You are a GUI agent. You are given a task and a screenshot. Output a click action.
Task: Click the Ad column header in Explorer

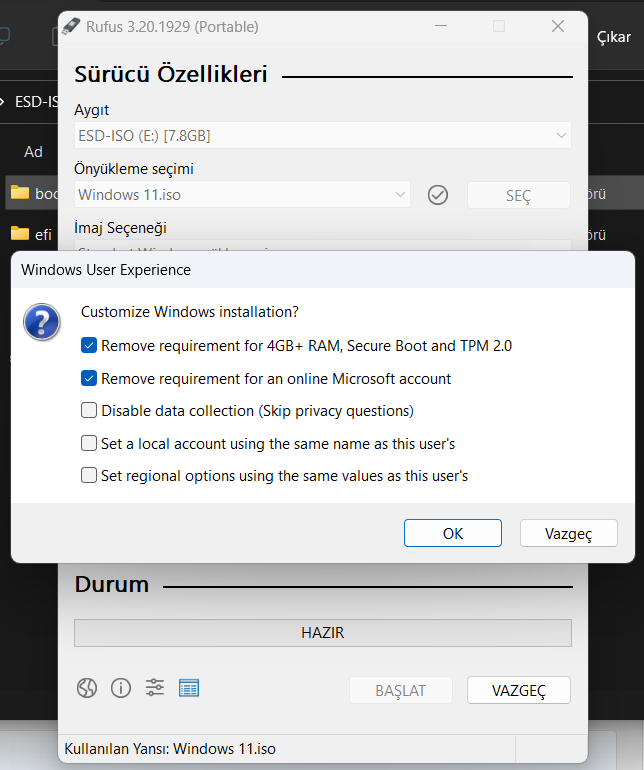point(33,152)
